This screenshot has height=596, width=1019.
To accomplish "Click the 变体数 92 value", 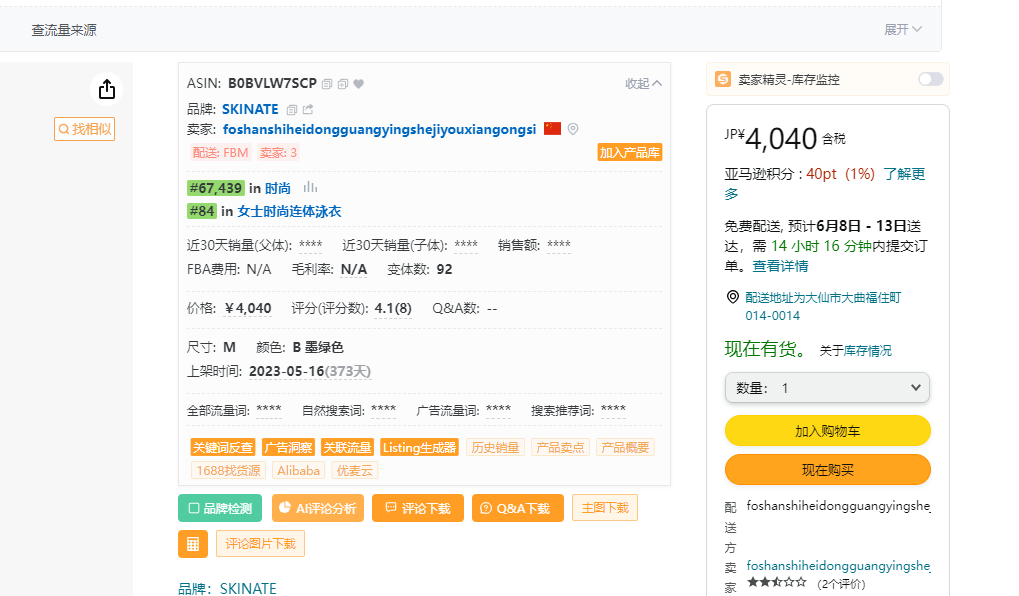I will [445, 270].
